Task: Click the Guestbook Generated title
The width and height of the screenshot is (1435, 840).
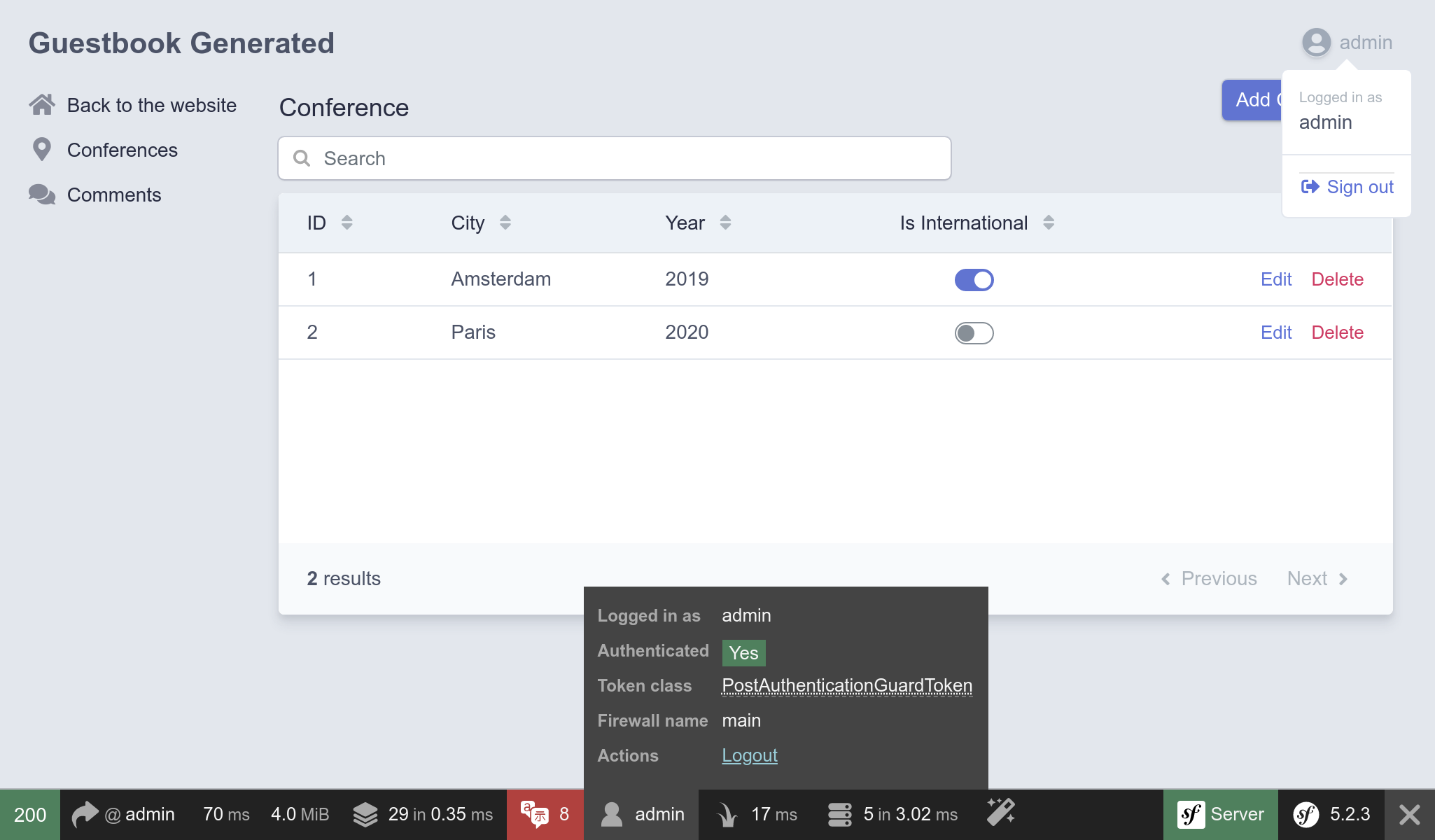Action: [181, 43]
